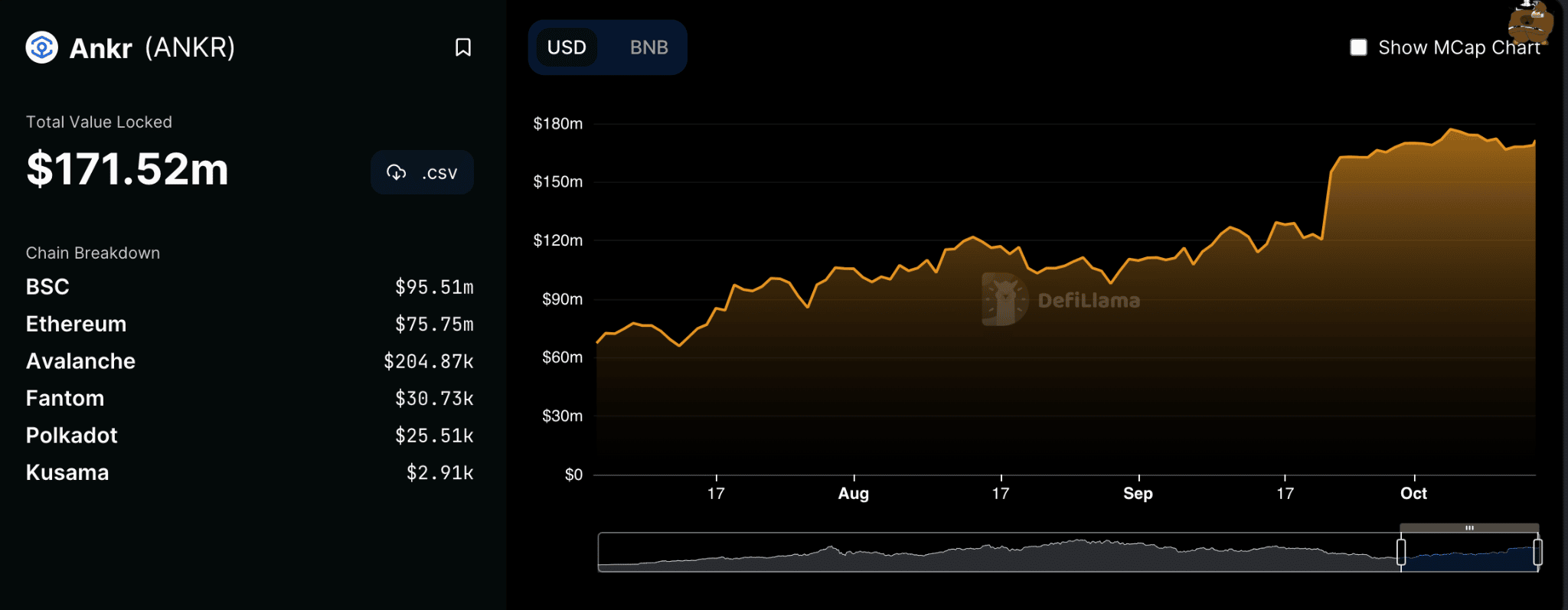Click the Ankr logo icon
Screen dimensions: 1568x610
pos(42,47)
